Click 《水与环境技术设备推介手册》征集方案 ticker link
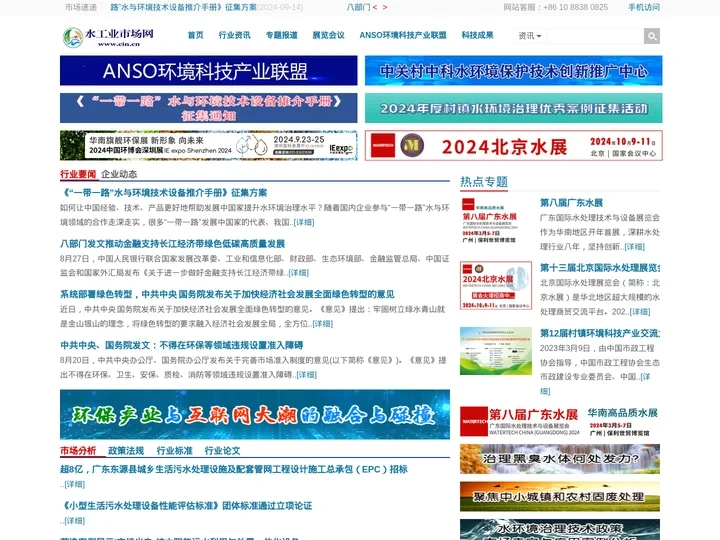The width and height of the screenshot is (720, 540). (183, 7)
